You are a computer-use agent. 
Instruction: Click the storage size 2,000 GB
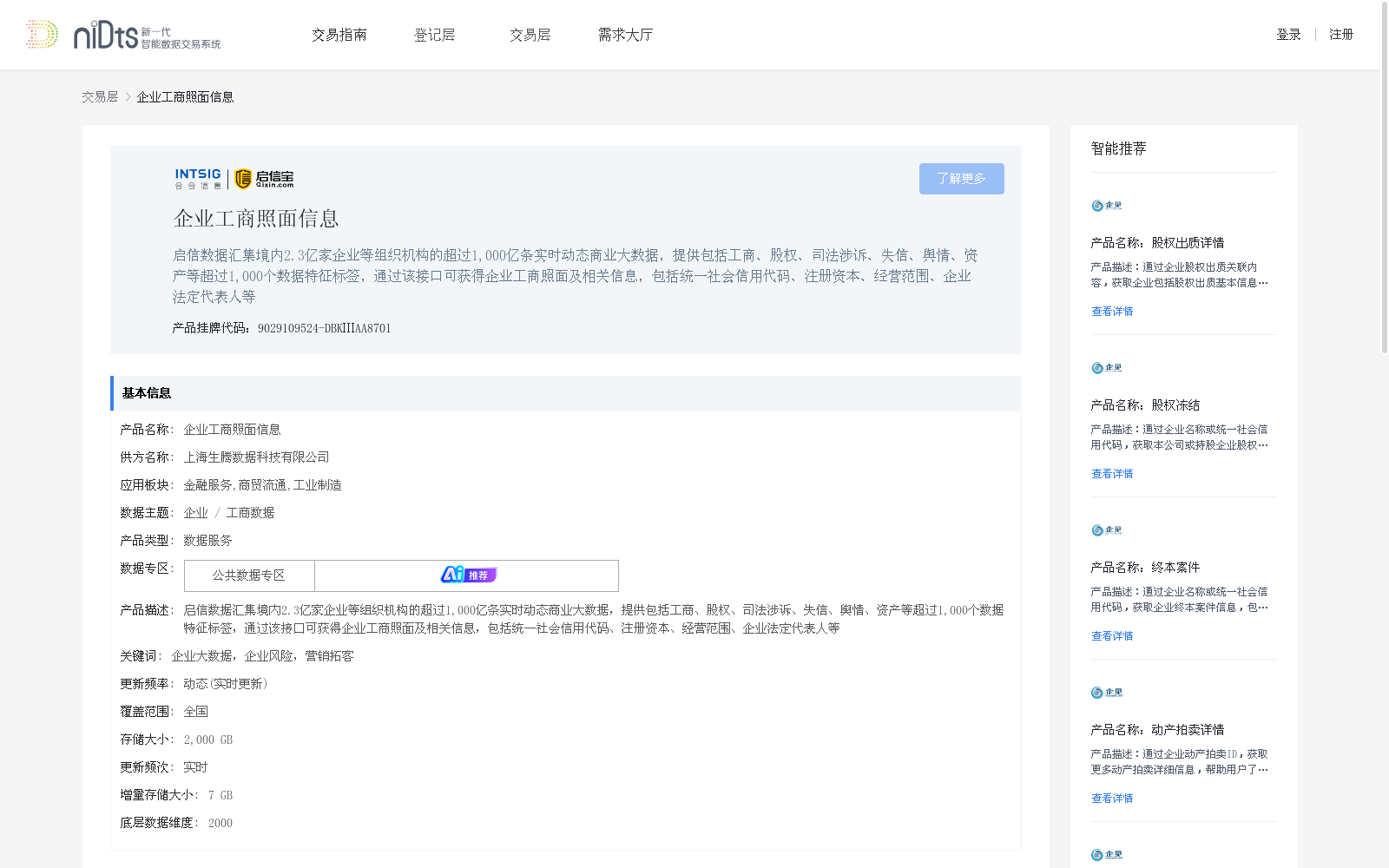tap(208, 740)
